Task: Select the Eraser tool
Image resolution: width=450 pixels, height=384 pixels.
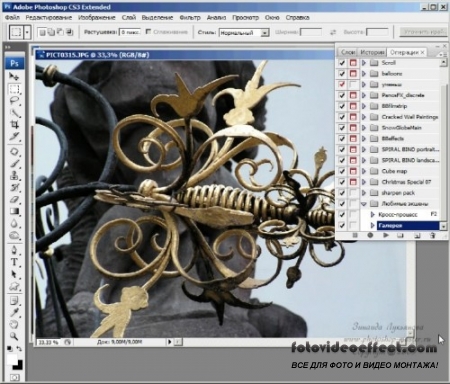Action: click(14, 200)
